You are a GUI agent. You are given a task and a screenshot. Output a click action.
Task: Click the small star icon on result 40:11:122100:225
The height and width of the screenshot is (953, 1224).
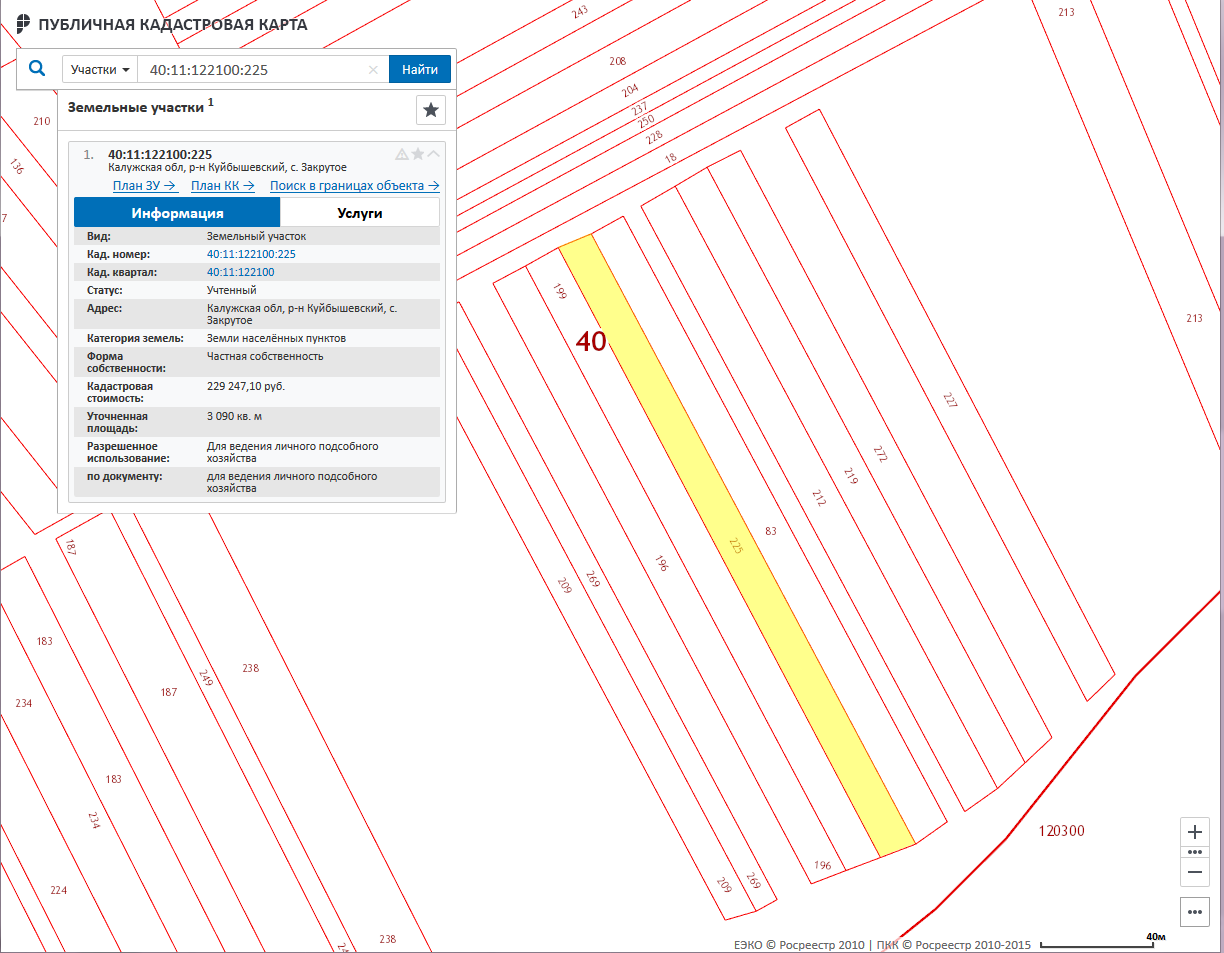pyautogui.click(x=418, y=154)
